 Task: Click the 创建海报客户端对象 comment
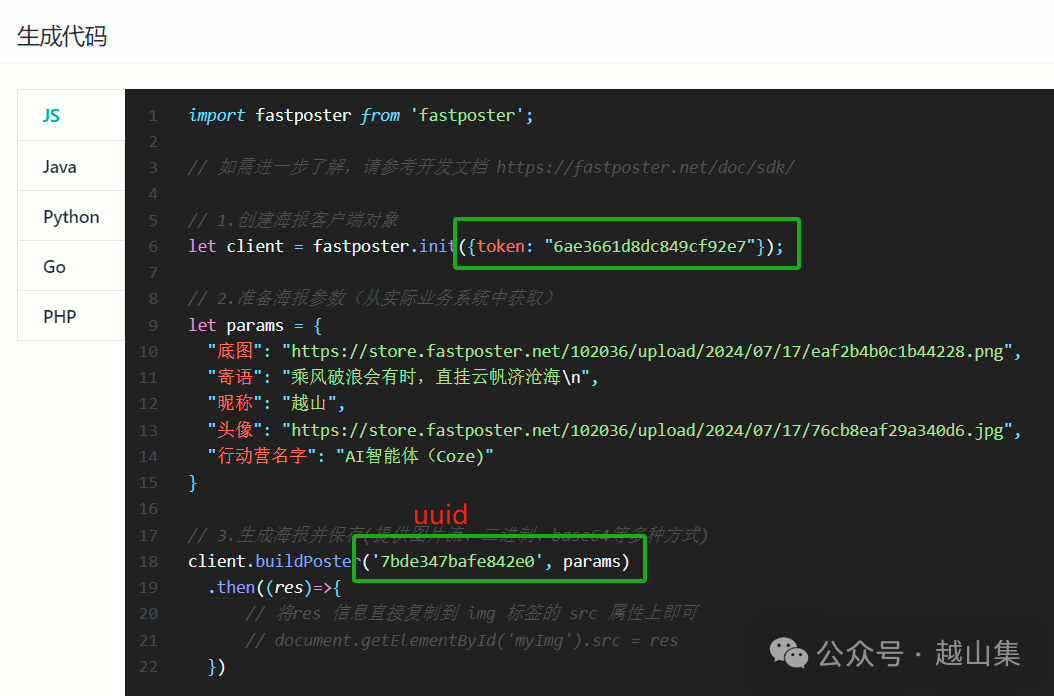tap(293, 219)
